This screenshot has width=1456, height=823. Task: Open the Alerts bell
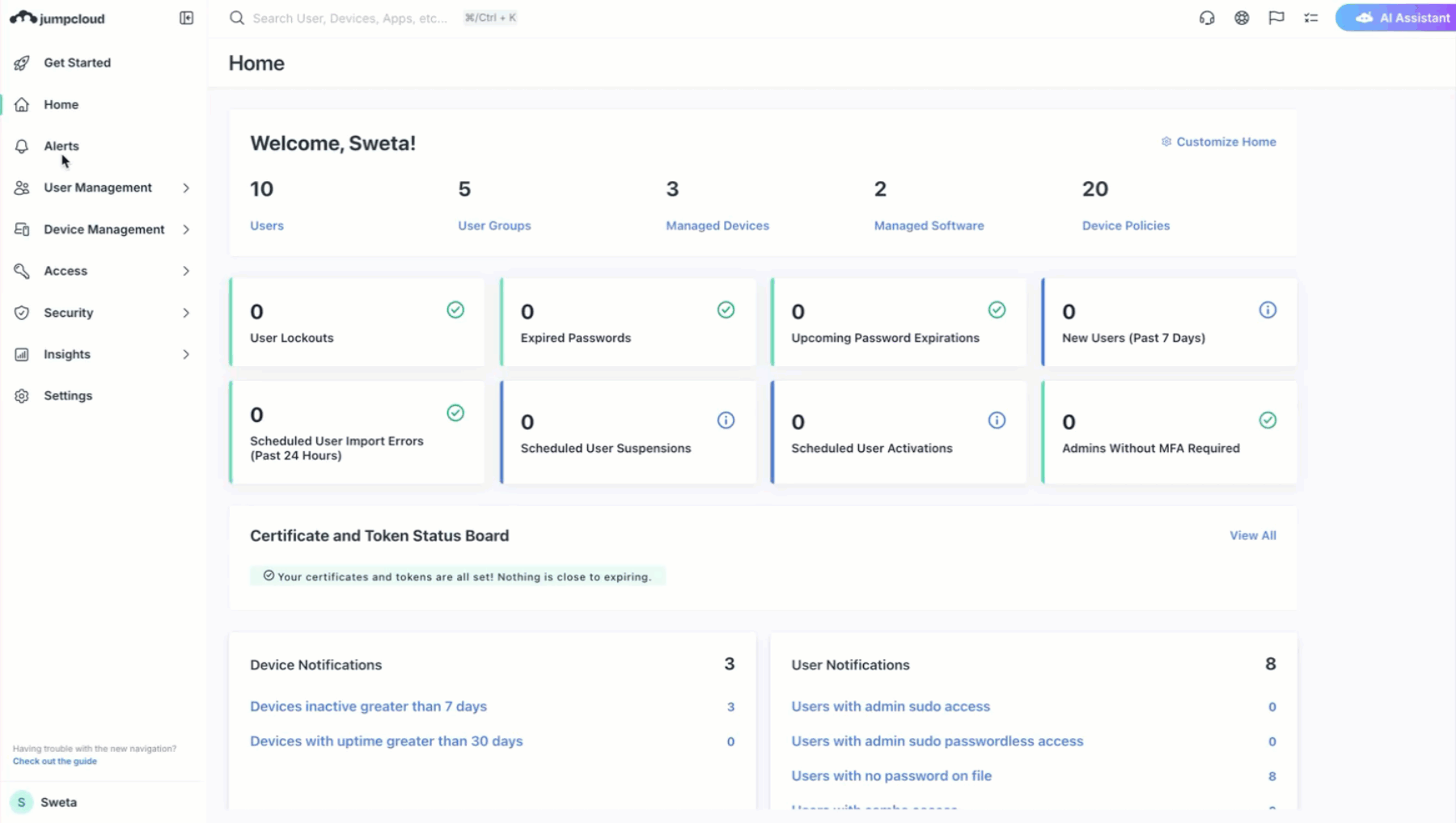pyautogui.click(x=61, y=146)
